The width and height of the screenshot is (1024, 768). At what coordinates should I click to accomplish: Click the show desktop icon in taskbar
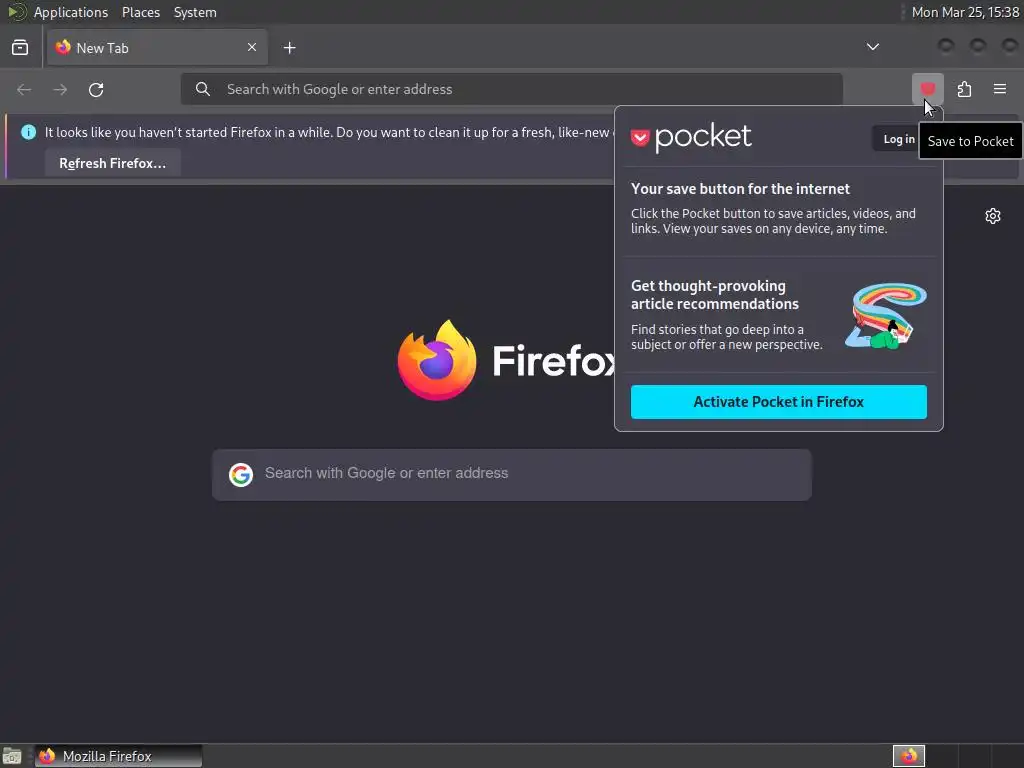[12, 756]
